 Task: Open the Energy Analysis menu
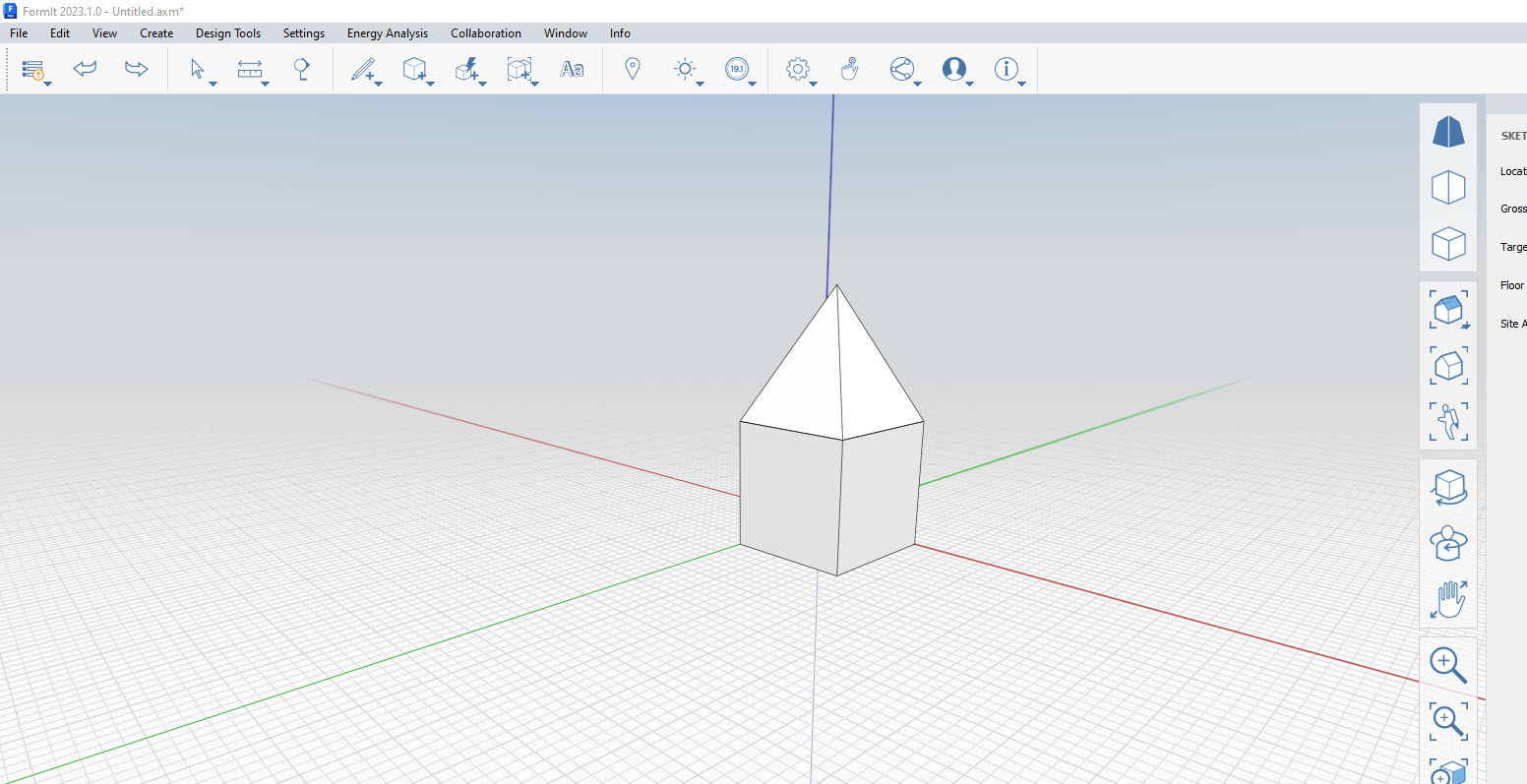click(x=388, y=33)
